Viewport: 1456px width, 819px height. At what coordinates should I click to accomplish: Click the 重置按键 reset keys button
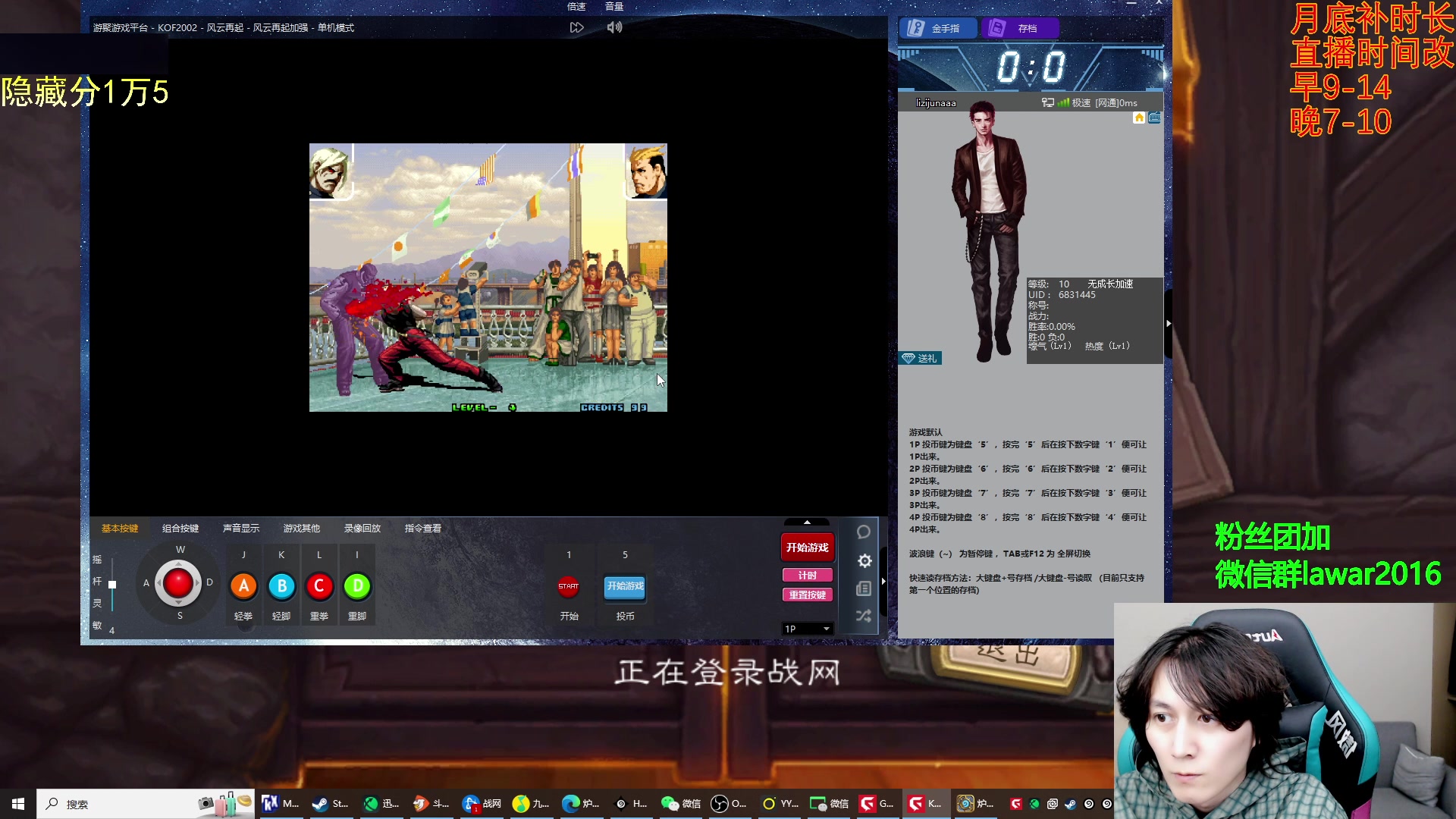(x=807, y=595)
